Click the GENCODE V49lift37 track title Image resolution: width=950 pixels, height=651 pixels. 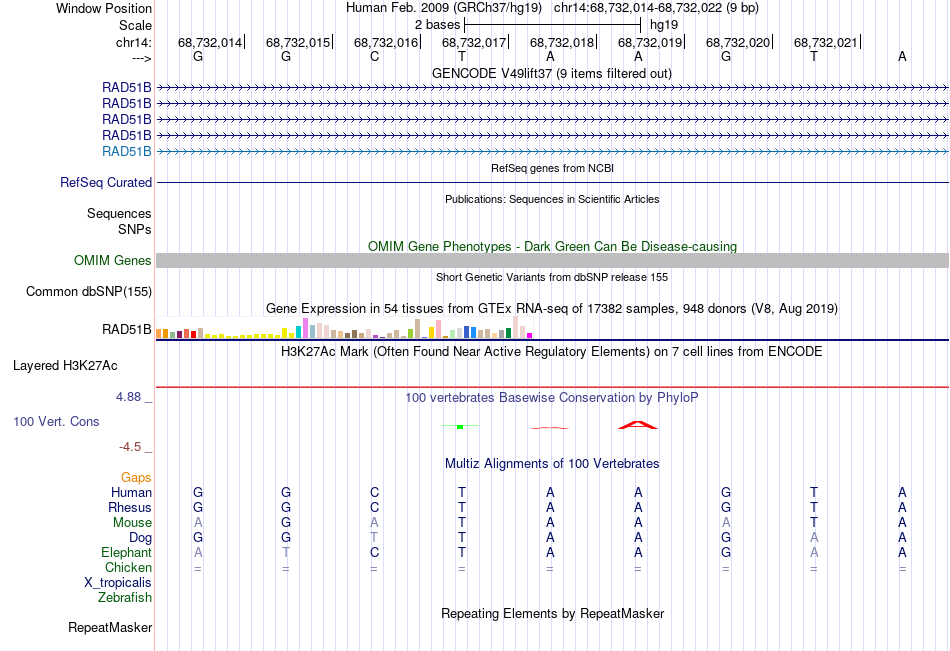click(551, 73)
